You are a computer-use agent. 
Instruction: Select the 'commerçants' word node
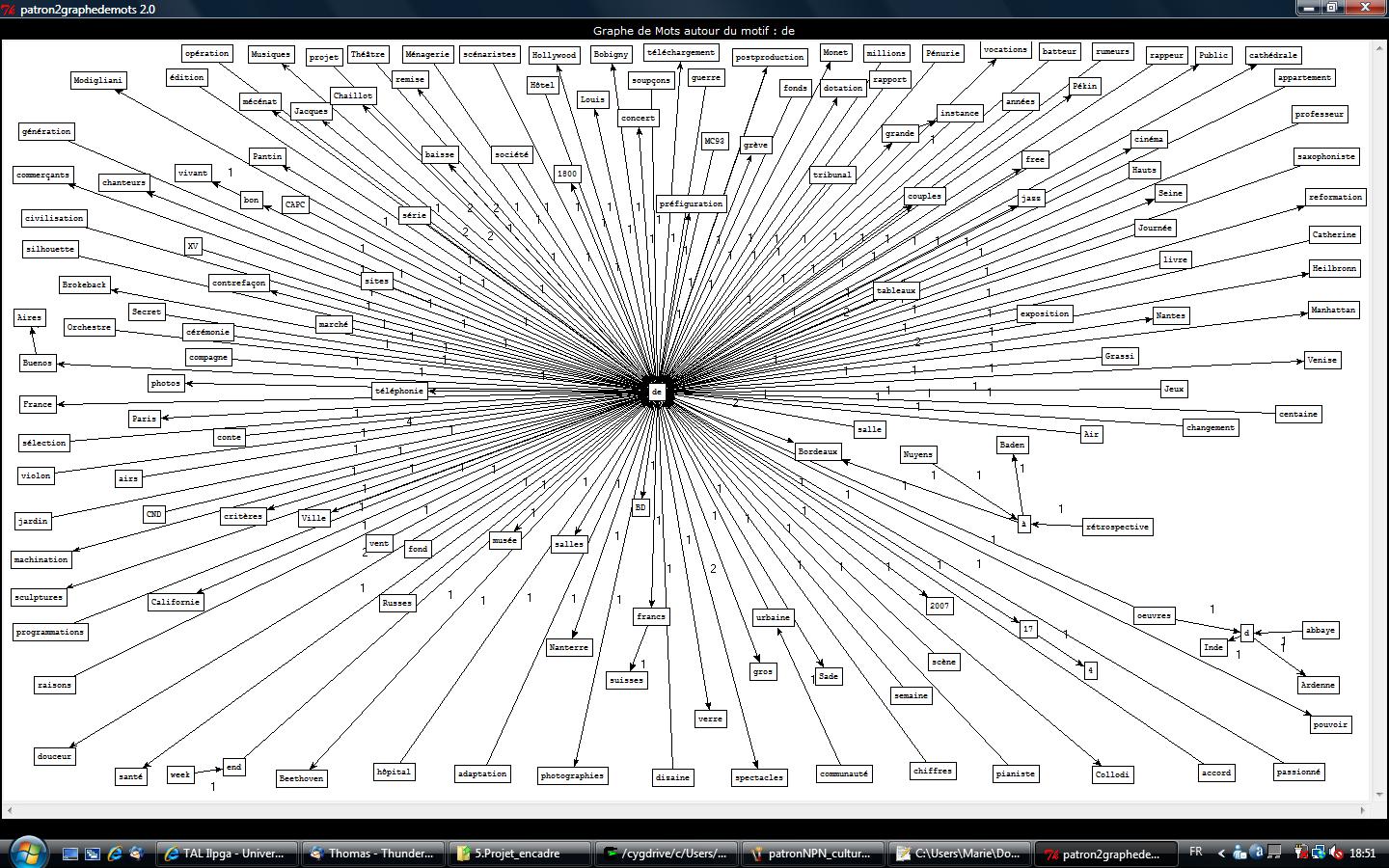[x=43, y=176]
